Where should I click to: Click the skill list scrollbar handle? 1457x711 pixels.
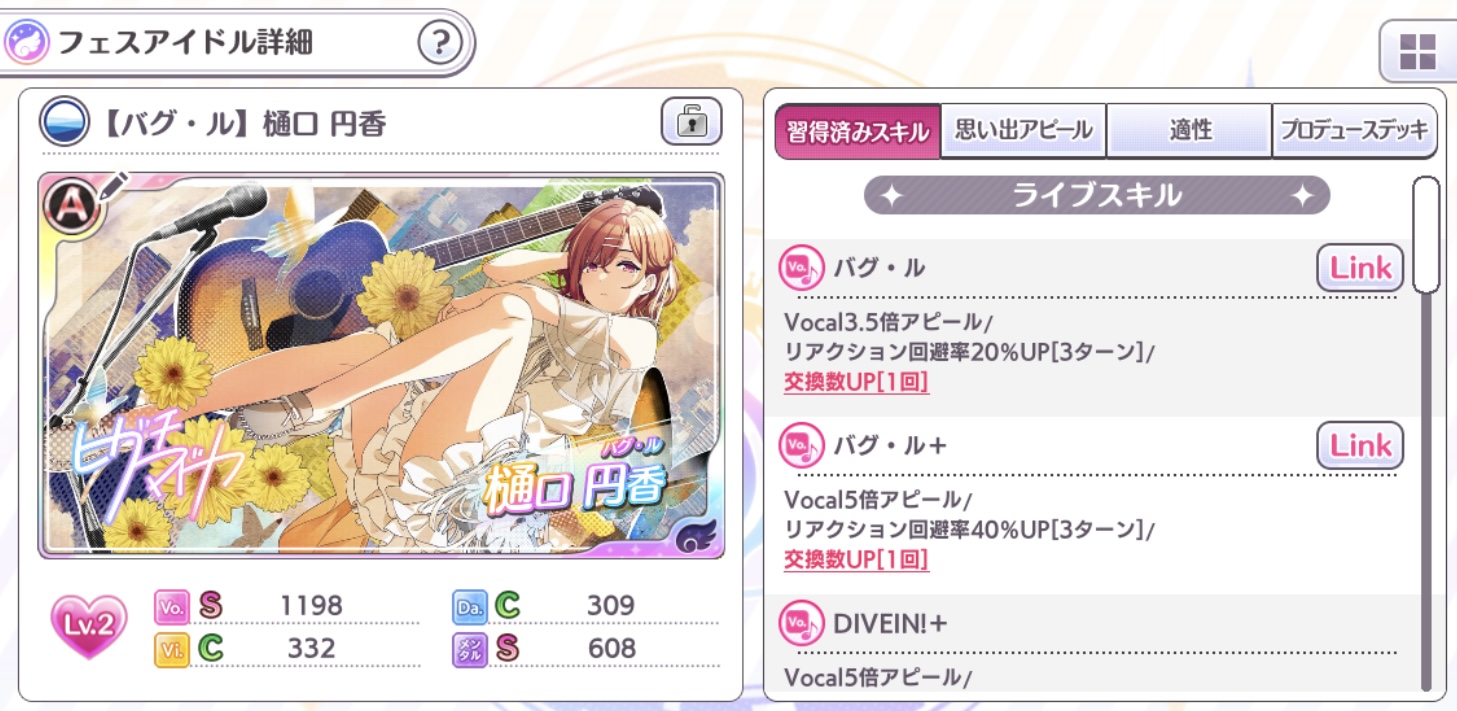[x=1427, y=235]
